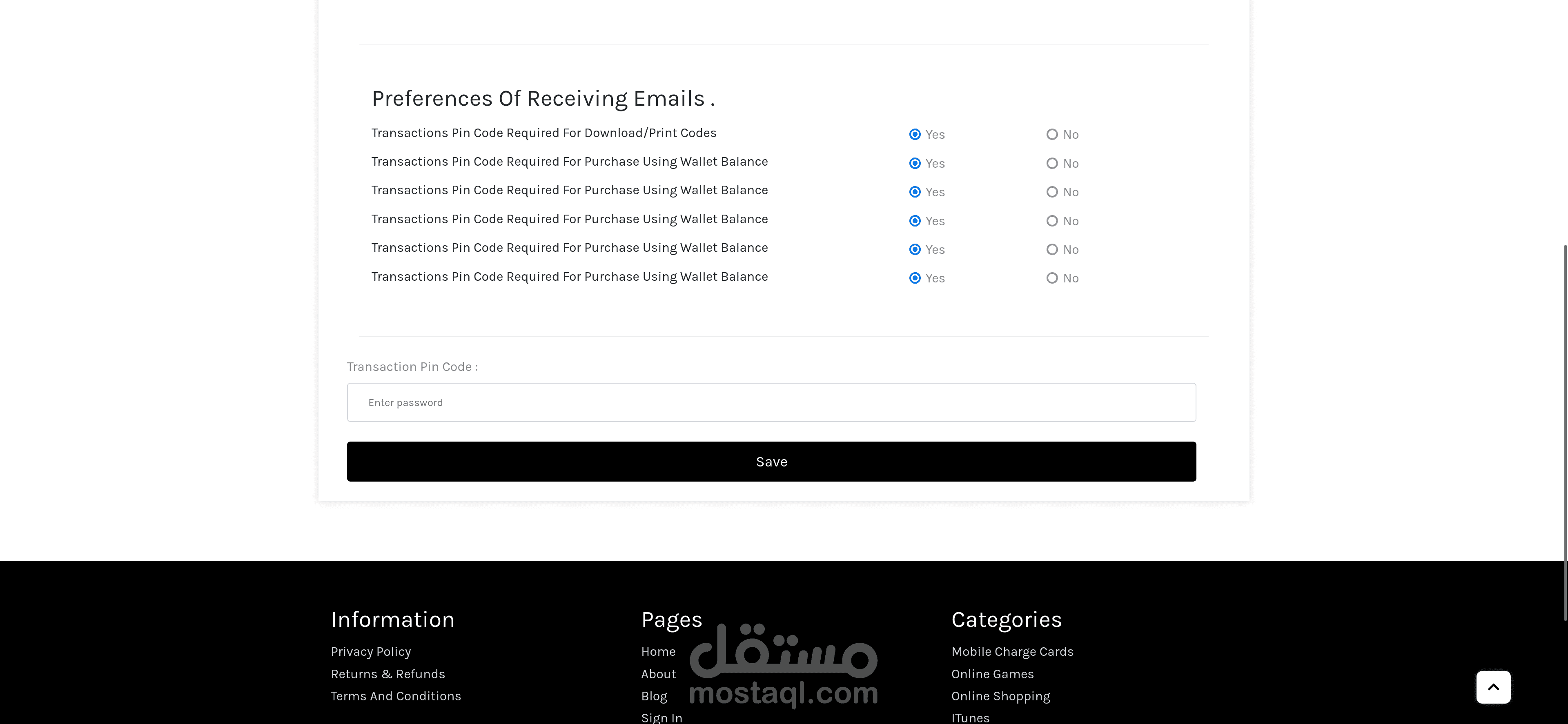This screenshot has width=1568, height=724.
Task: Choose No on the third preferences row
Action: [1052, 192]
